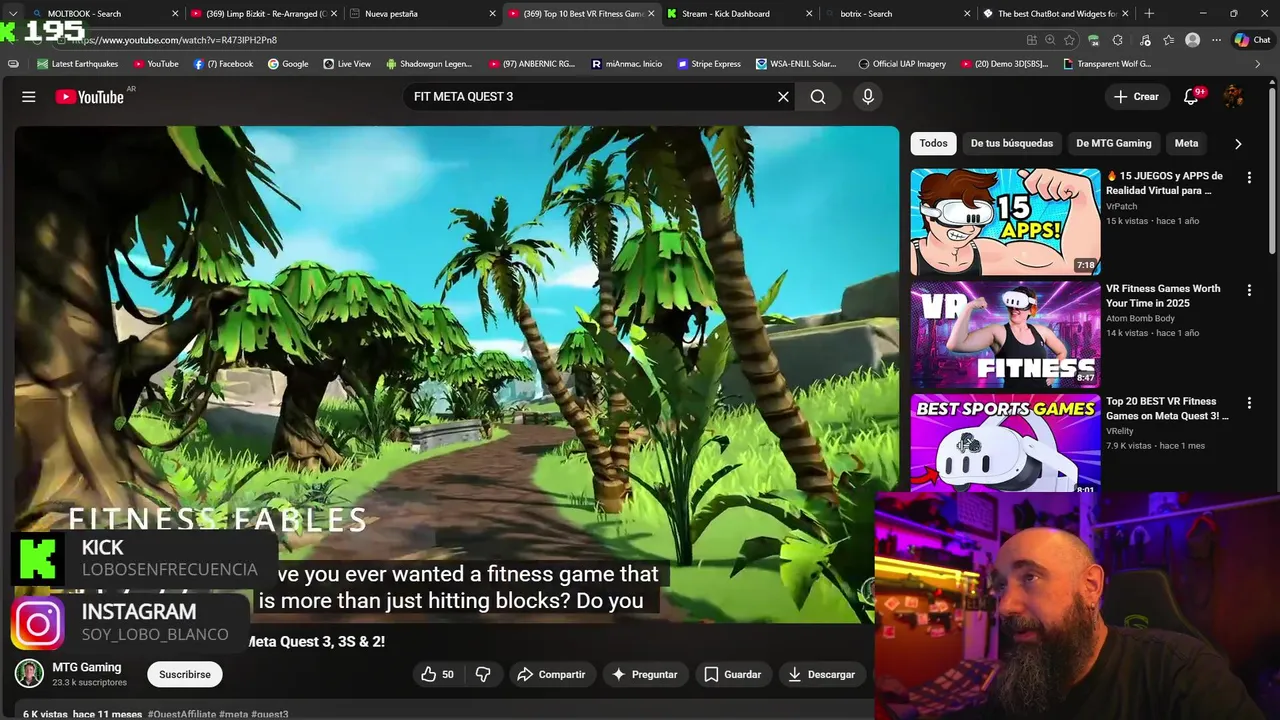This screenshot has width=1280, height=720.
Task: Click the magnifier search button
Action: pyautogui.click(x=818, y=97)
